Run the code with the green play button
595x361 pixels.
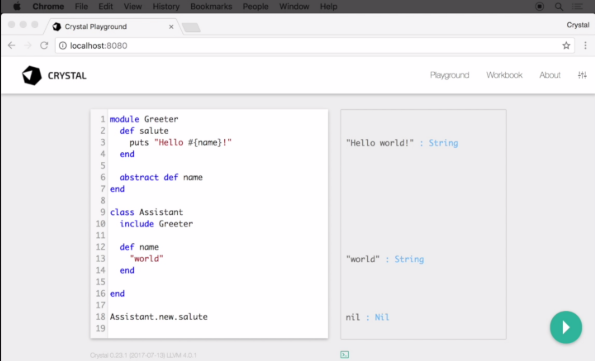[x=565, y=327]
